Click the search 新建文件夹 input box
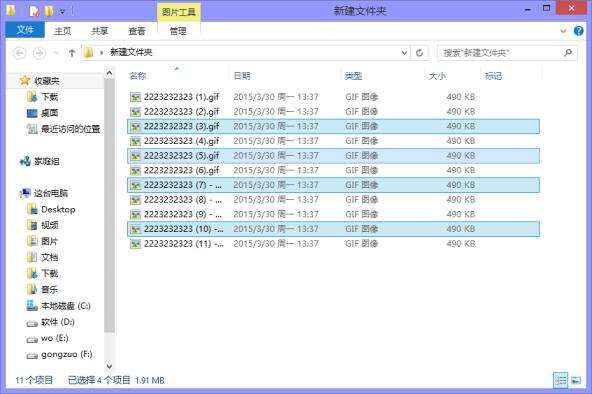 click(x=500, y=53)
